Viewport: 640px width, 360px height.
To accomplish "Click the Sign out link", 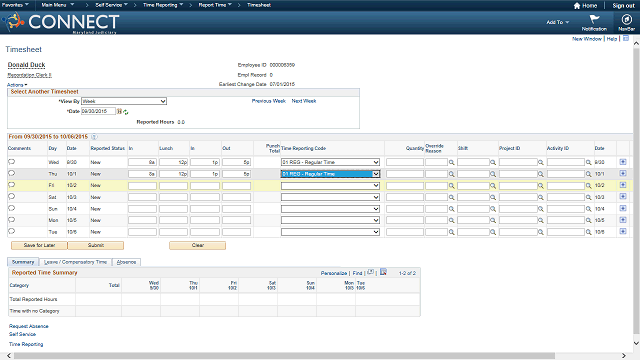I will pos(623,6).
